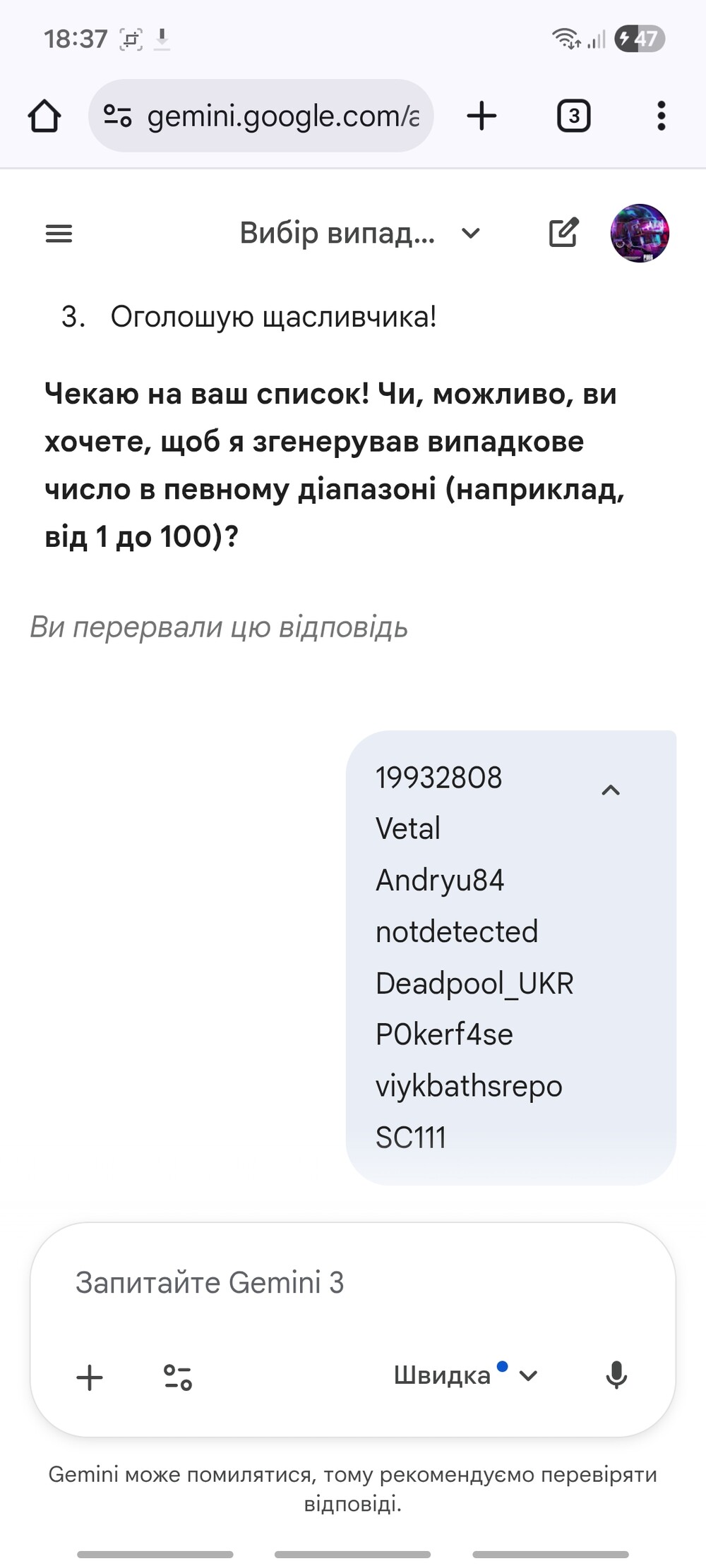
Task: Start a new chat with edit icon
Action: (x=563, y=233)
